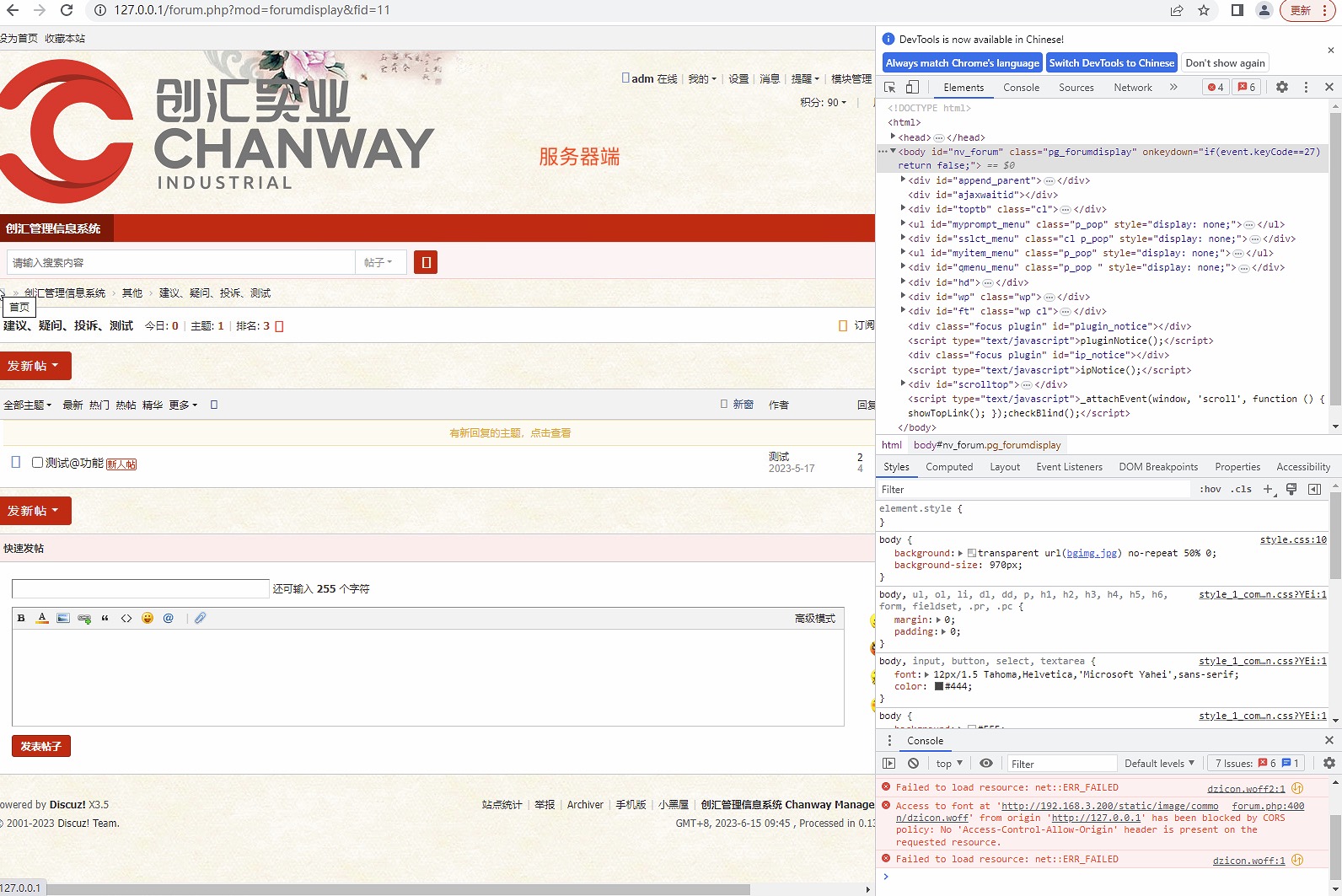Insert image in quick post editor
Viewport: 1342px width, 896px height.
pyautogui.click(x=63, y=618)
